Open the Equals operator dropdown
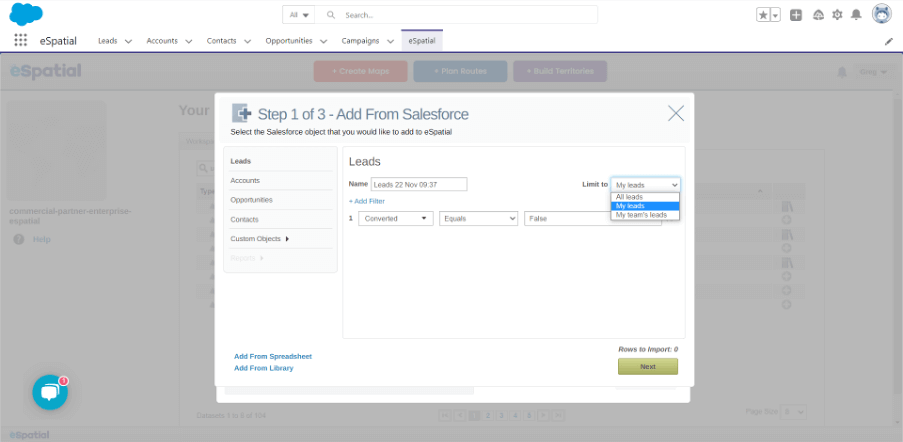 click(x=479, y=219)
